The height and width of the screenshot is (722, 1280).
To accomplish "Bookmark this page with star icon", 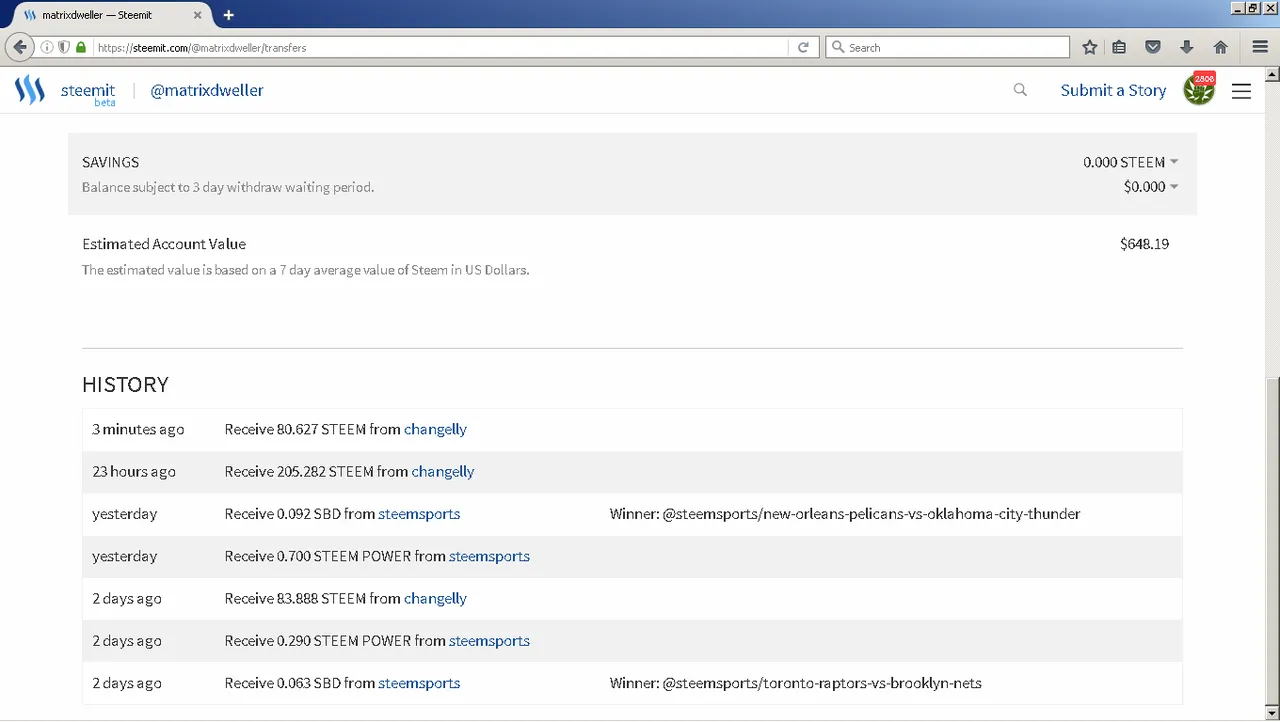I will tap(1090, 47).
